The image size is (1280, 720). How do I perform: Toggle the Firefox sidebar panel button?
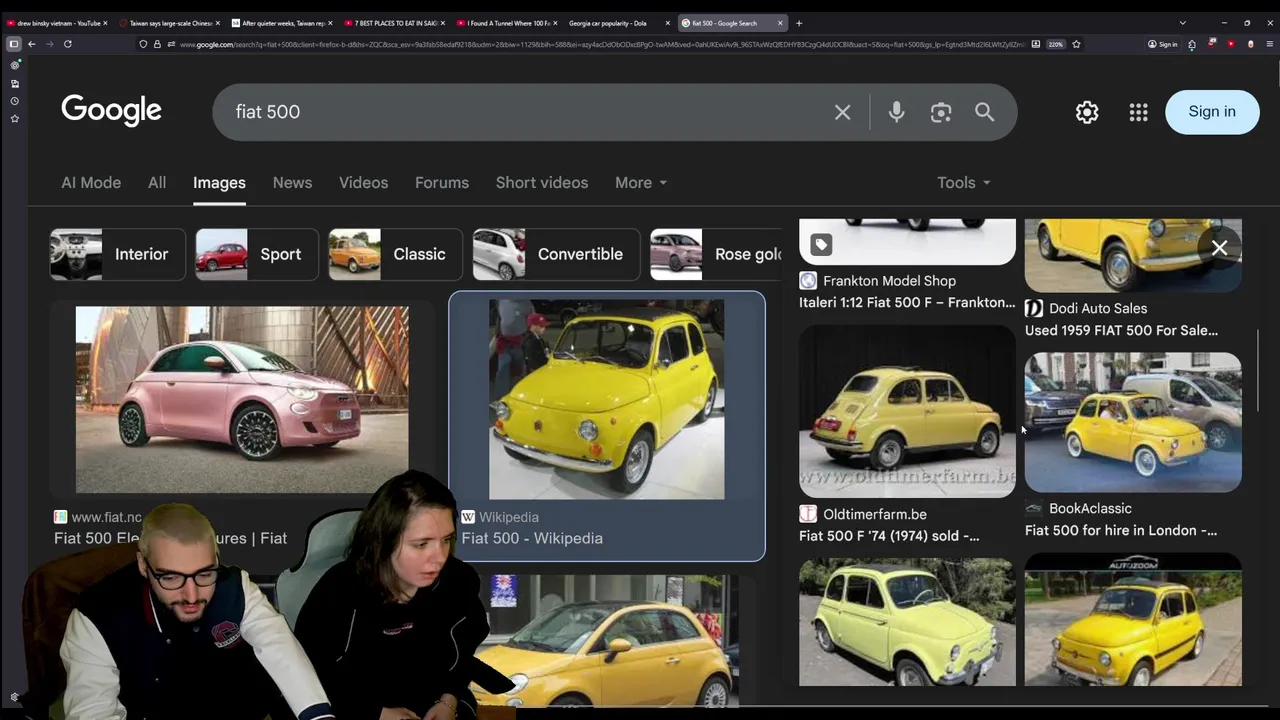[x=14, y=44]
